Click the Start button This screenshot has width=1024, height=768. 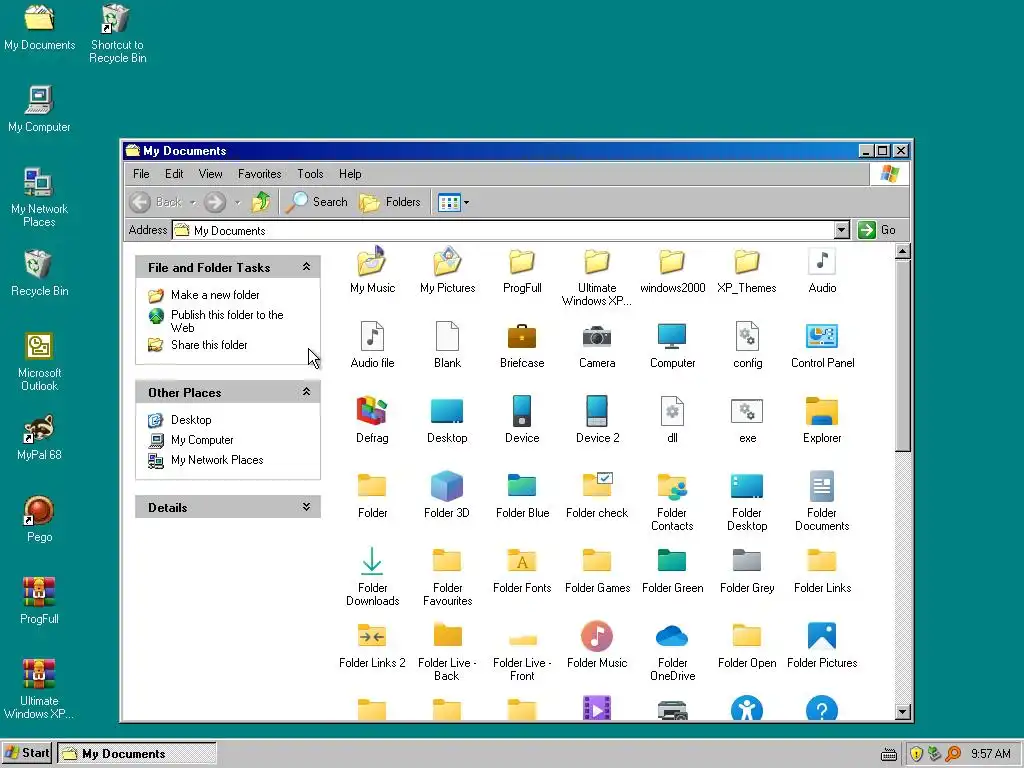pyautogui.click(x=27, y=754)
